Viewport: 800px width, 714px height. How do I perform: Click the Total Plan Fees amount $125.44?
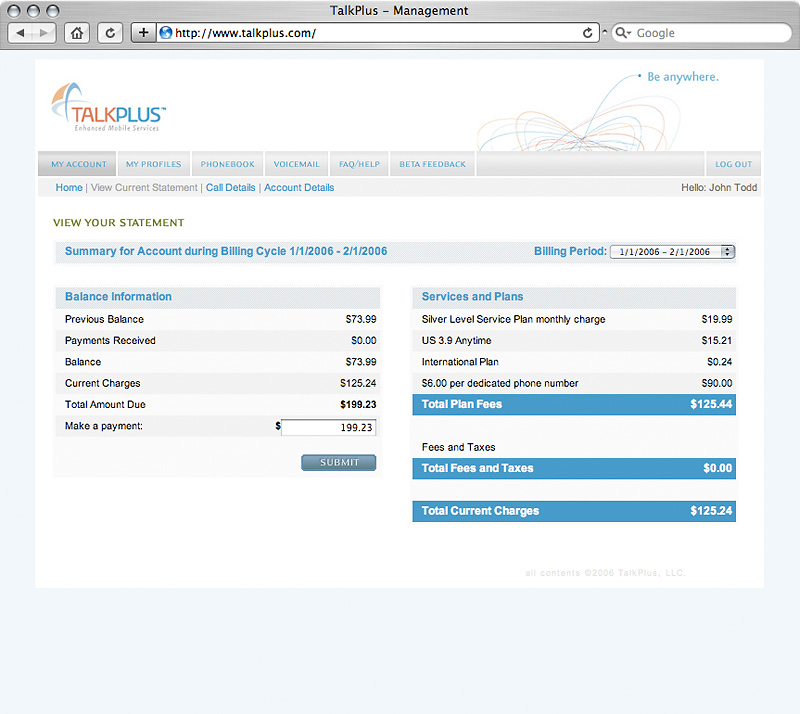click(711, 404)
